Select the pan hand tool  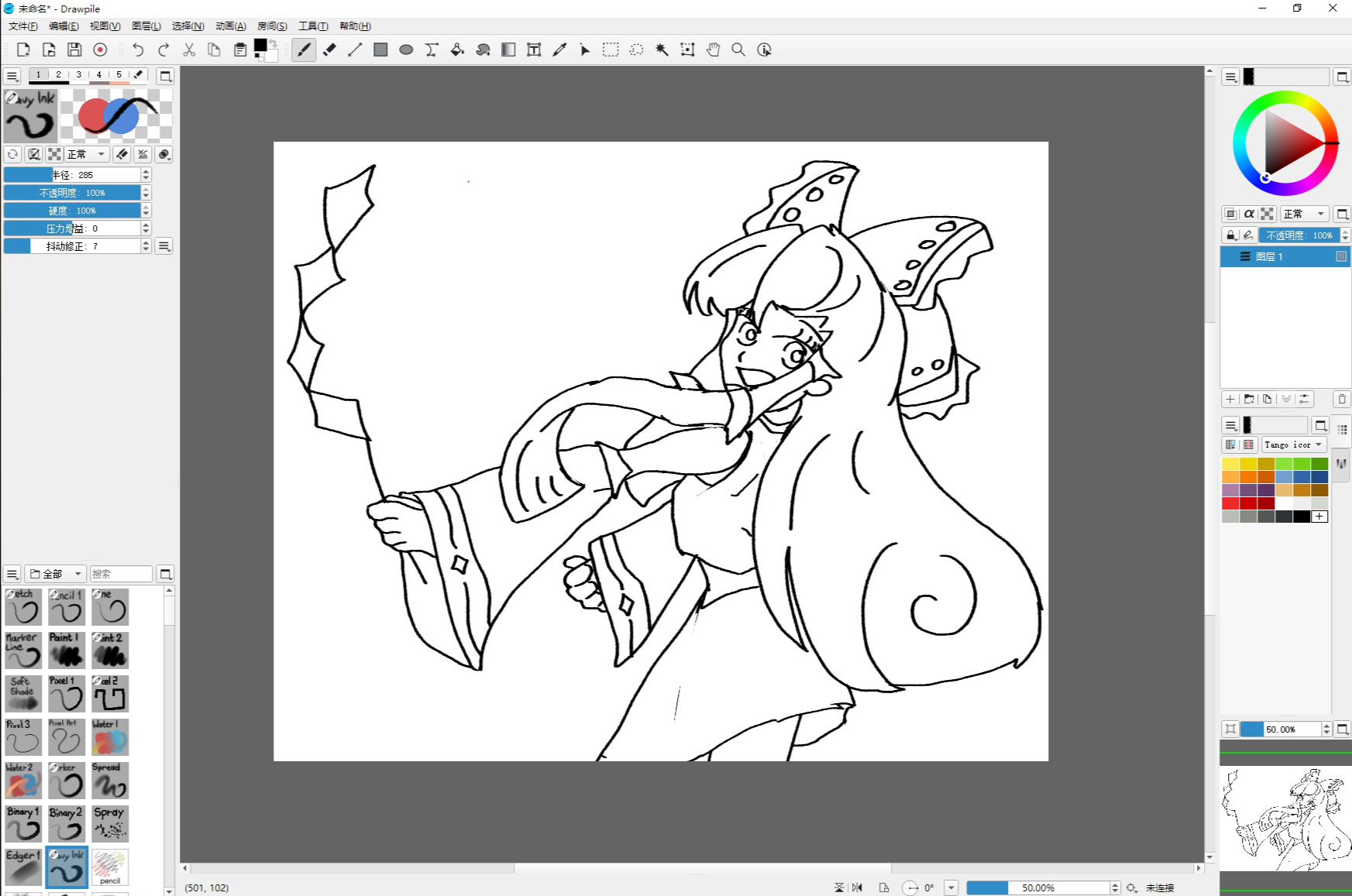[x=713, y=50]
